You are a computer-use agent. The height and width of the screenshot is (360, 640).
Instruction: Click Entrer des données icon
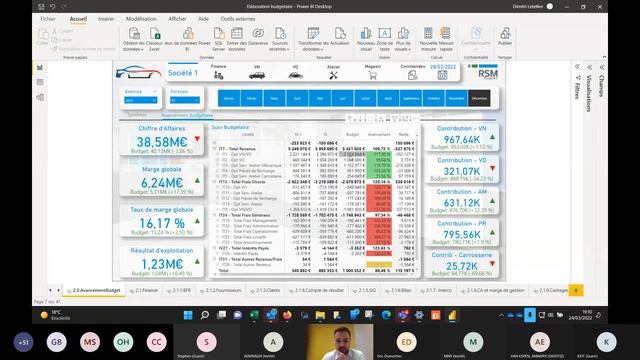pos(237,34)
